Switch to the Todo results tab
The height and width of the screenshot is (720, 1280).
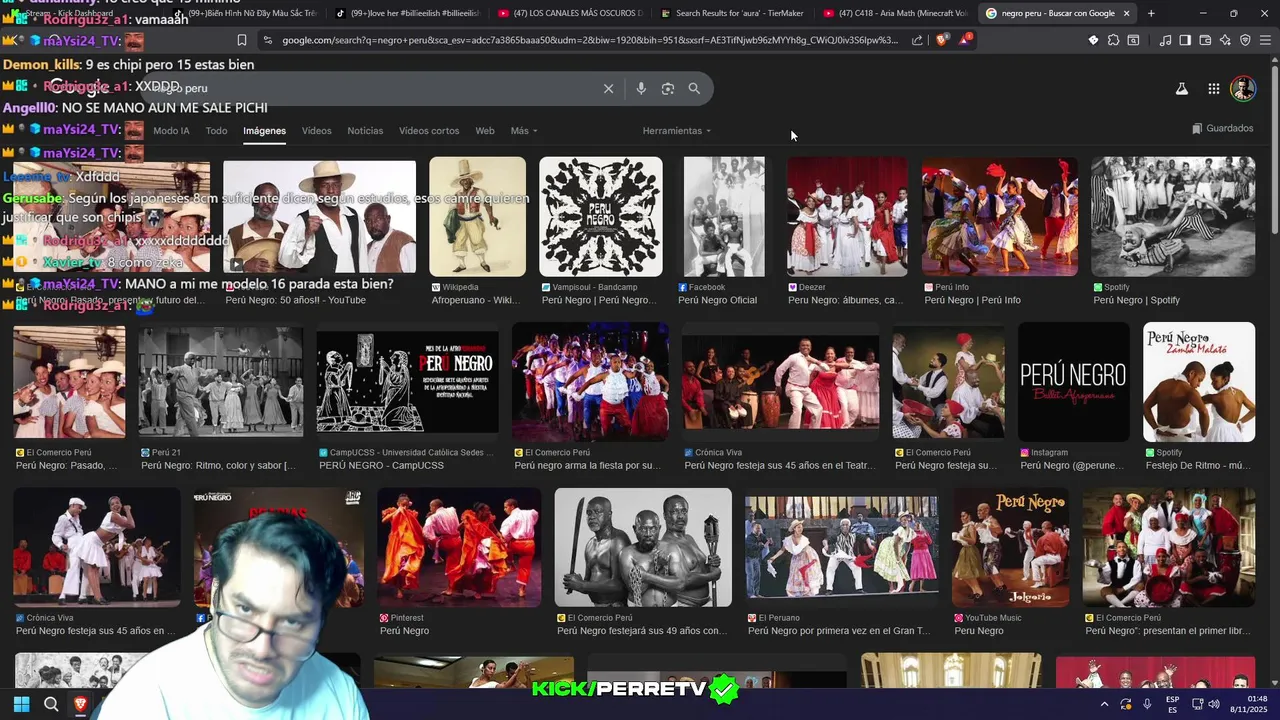point(216,131)
